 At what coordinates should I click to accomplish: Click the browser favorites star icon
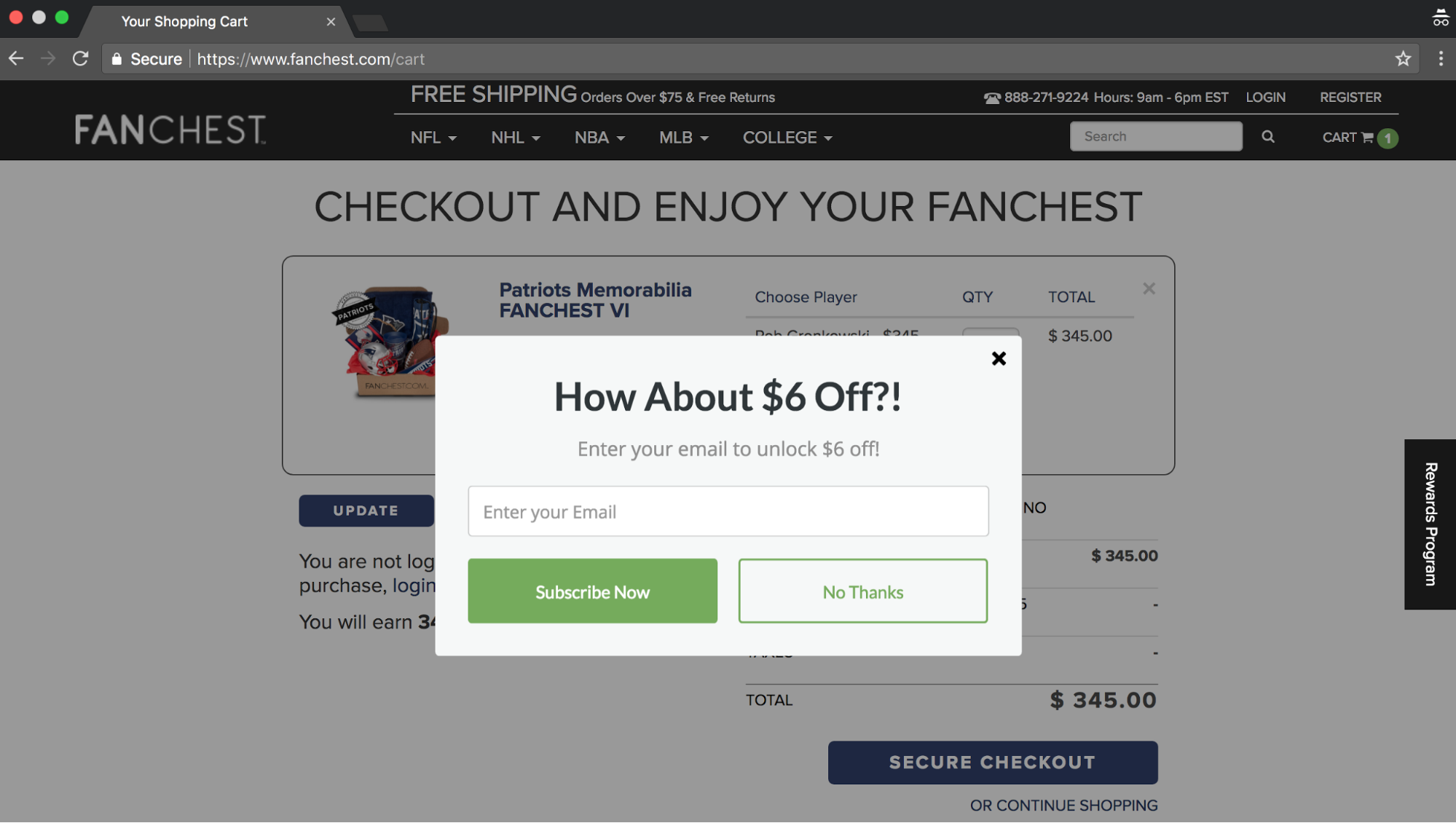point(1405,59)
